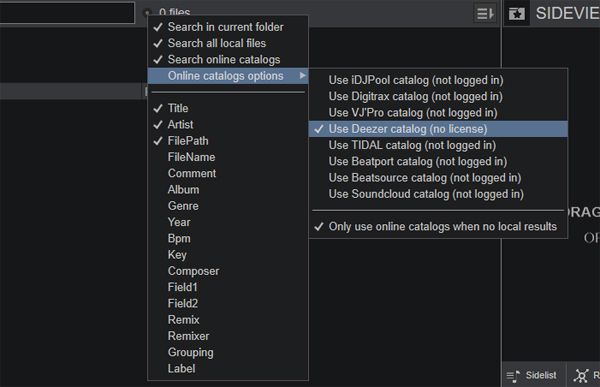600x387 pixels.
Task: Select Use Beatsource catalog option
Action: click(438, 178)
